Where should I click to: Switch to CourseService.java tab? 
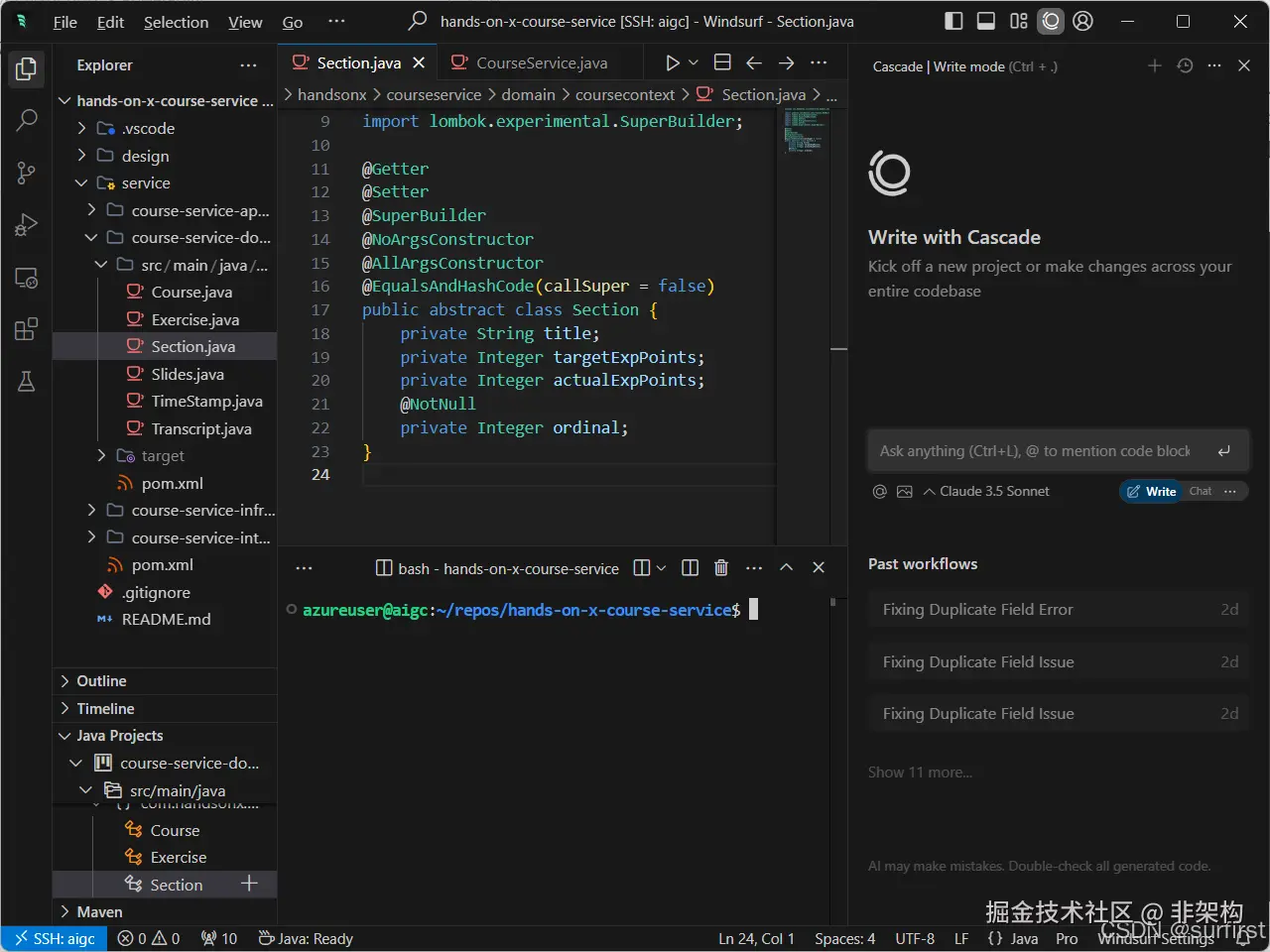541,62
